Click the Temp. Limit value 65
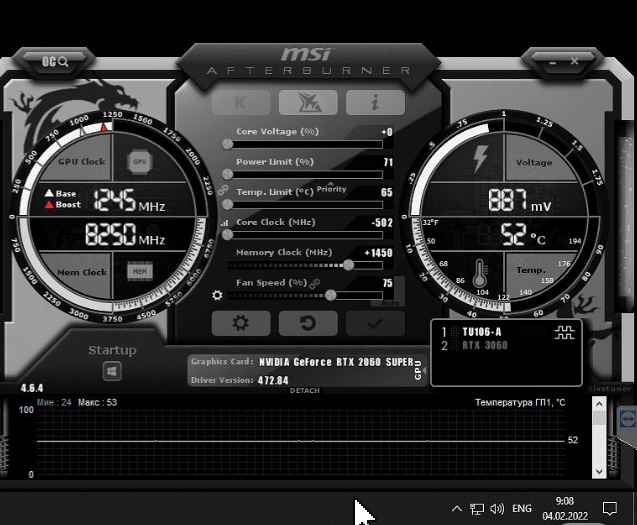The width and height of the screenshot is (637, 525). pyautogui.click(x=387, y=192)
